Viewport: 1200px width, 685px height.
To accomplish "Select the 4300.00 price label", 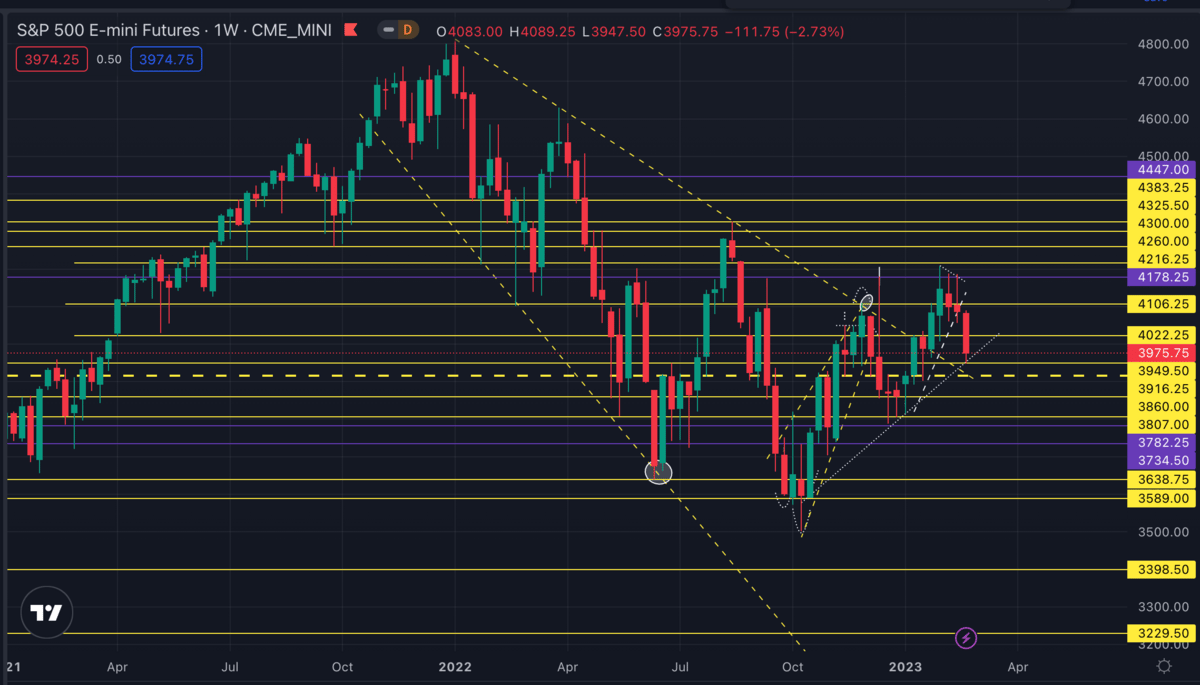I will 1161,223.
